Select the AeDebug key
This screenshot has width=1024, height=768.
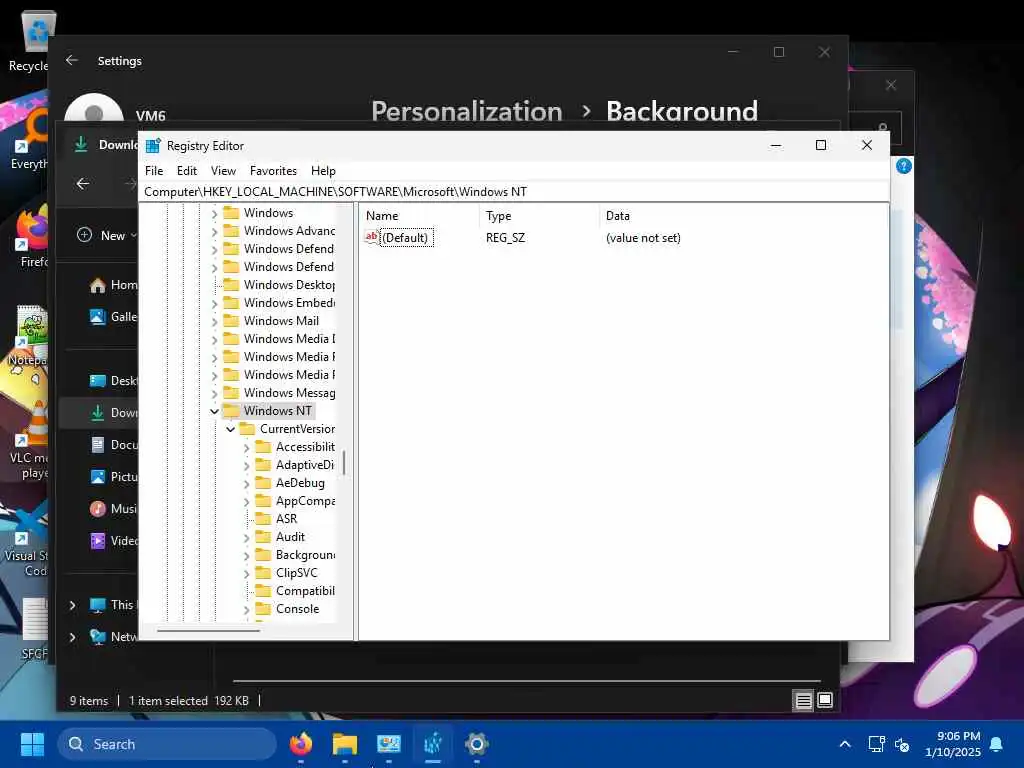coord(300,483)
